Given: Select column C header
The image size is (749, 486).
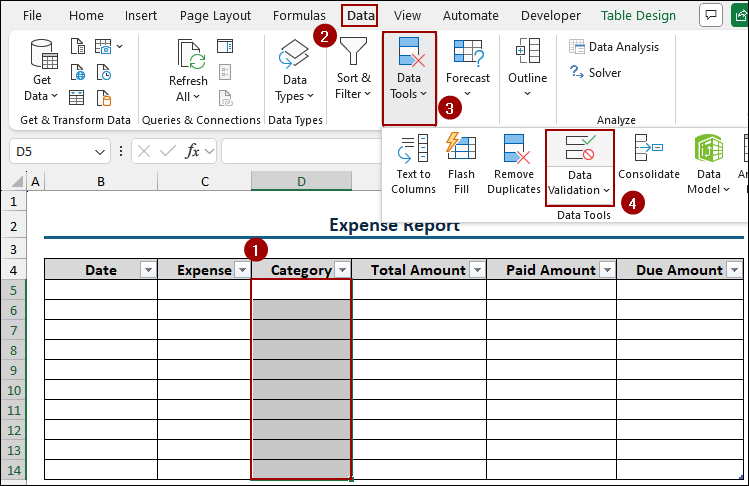Looking at the screenshot, I should click(x=204, y=182).
